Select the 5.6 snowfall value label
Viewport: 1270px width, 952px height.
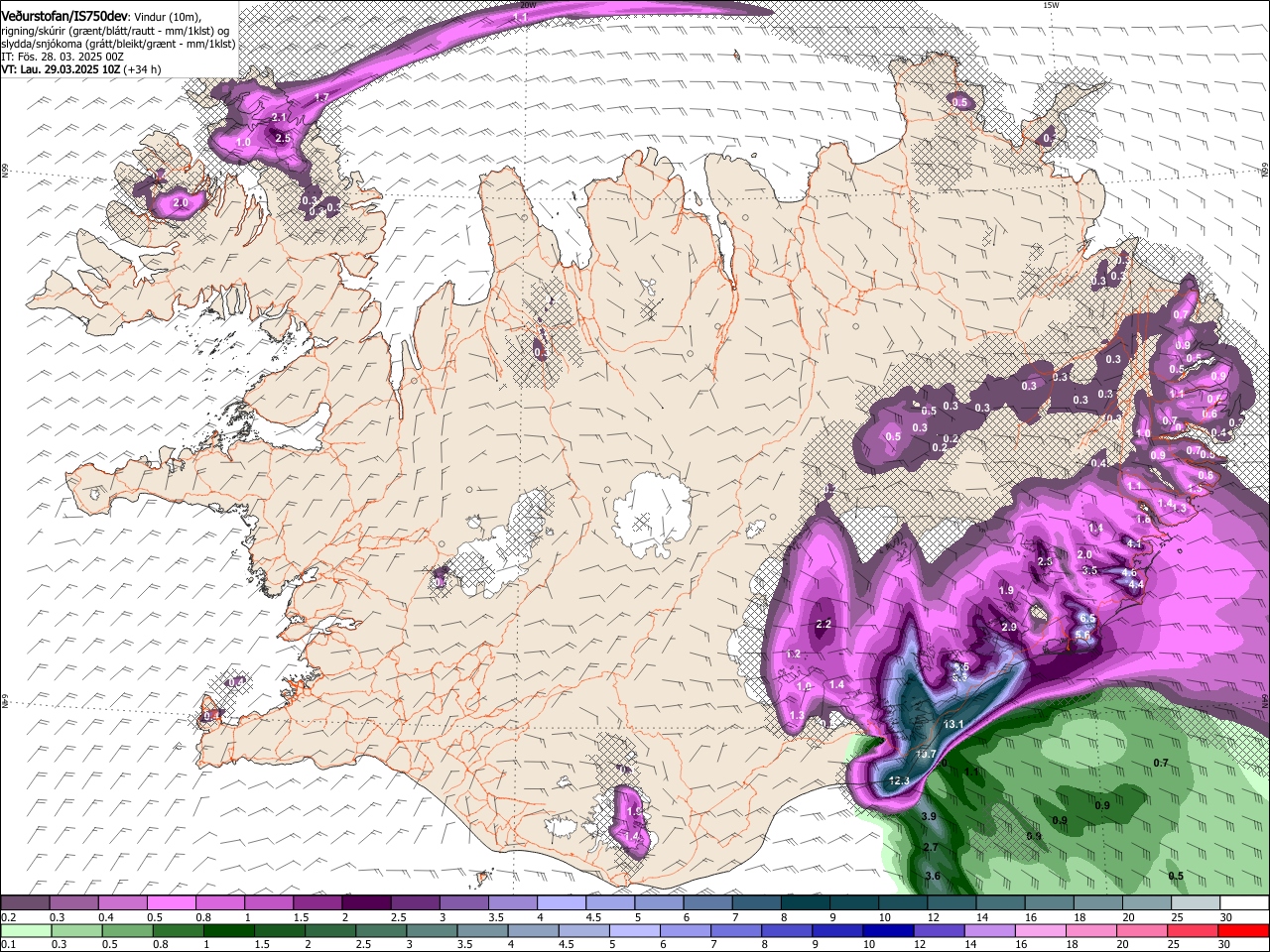[1082, 636]
